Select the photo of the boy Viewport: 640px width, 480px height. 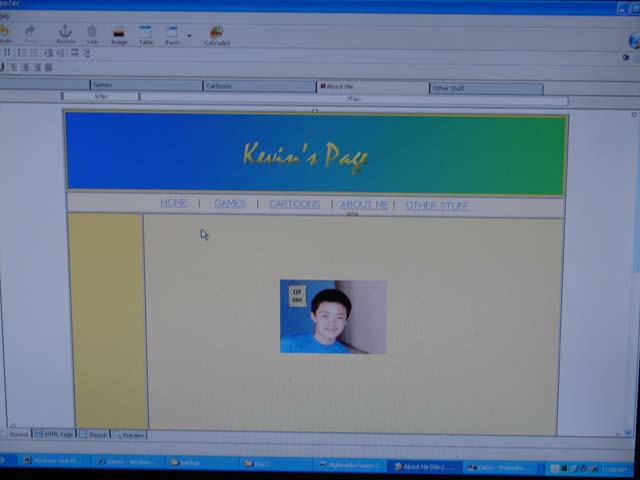333,316
